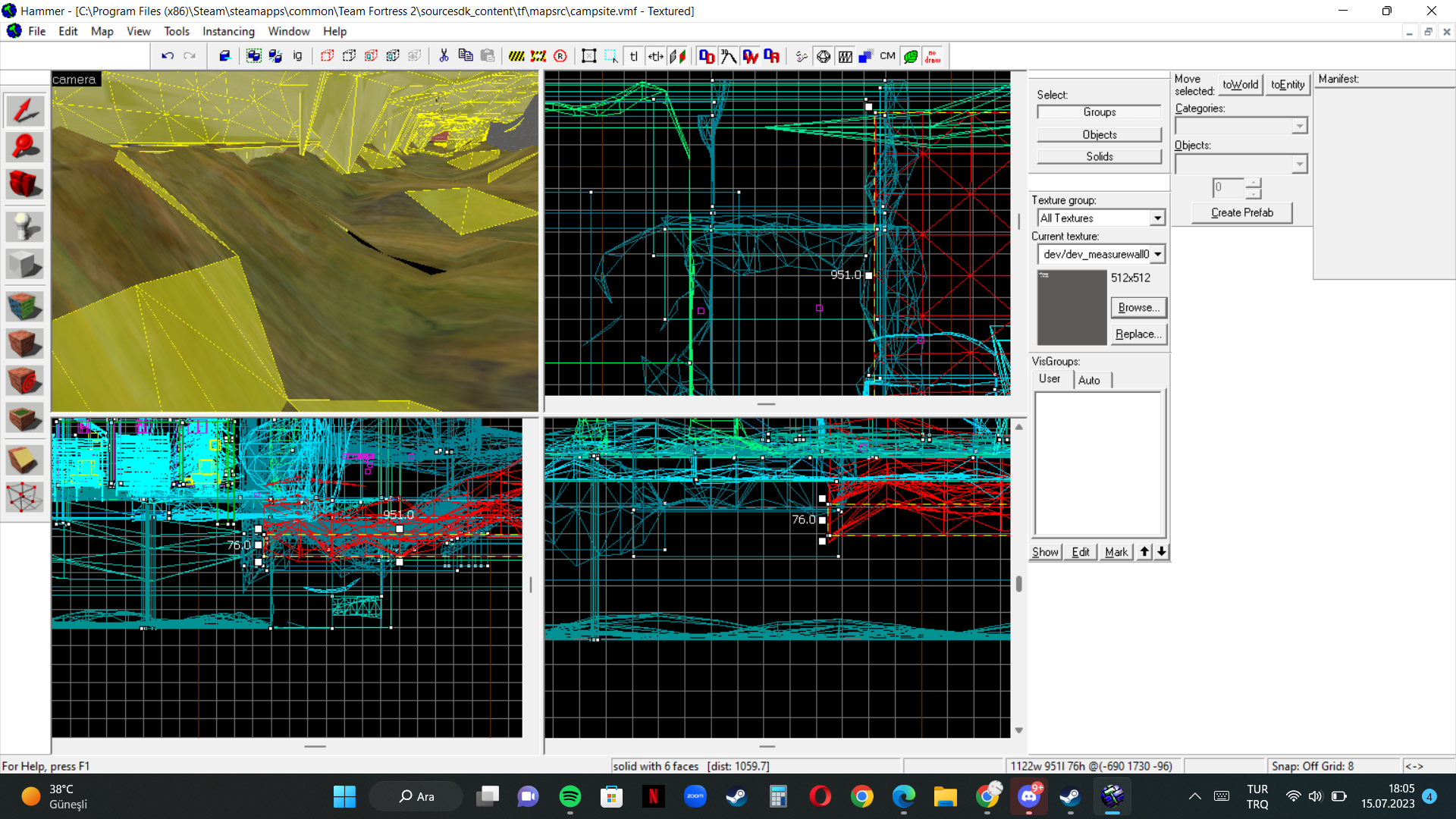Viewport: 1456px width, 819px height.
Task: Switch to the Auto visgroups tab
Action: coord(1090,380)
